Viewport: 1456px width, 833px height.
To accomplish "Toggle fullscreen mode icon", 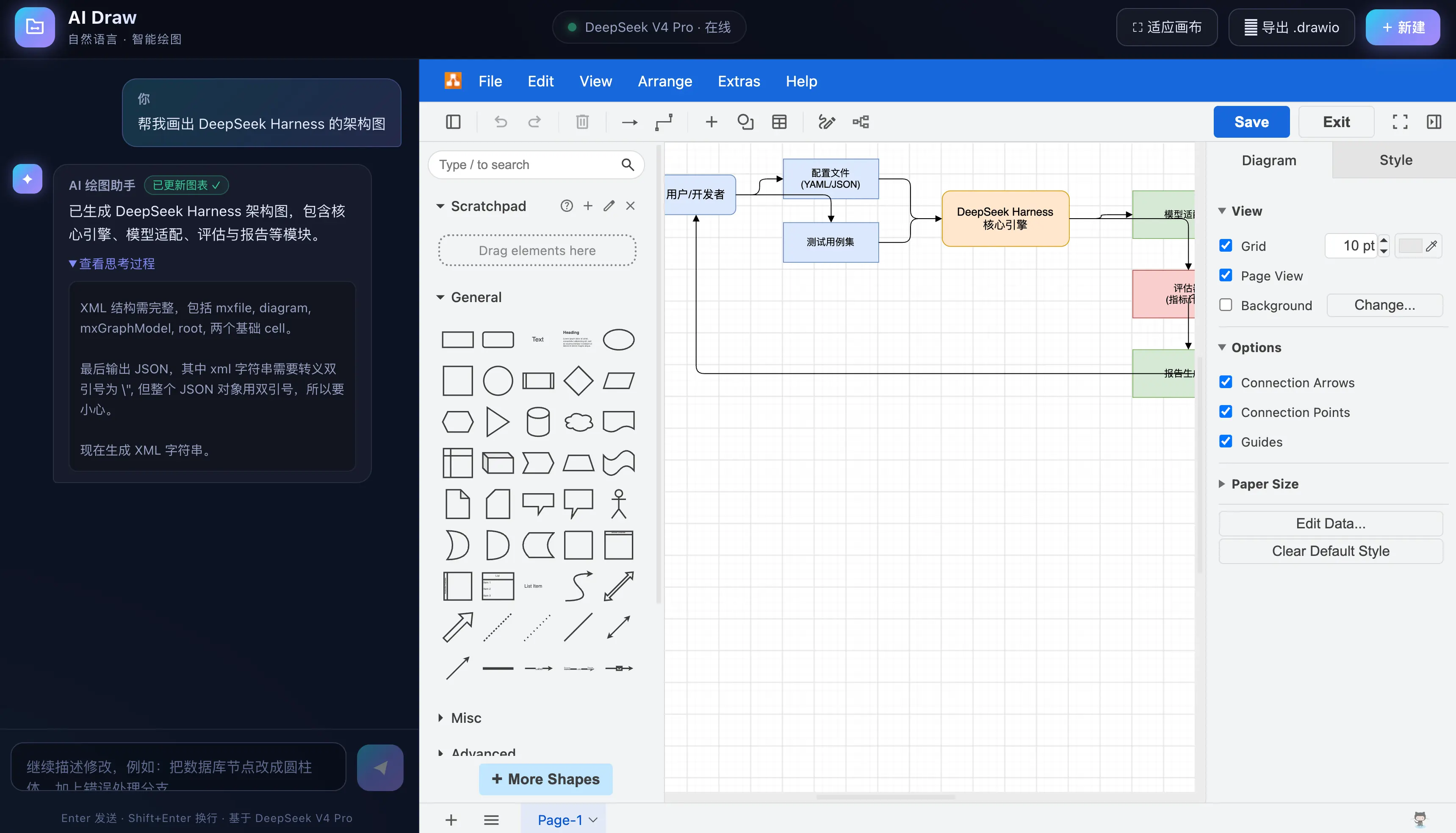I will (x=1400, y=122).
